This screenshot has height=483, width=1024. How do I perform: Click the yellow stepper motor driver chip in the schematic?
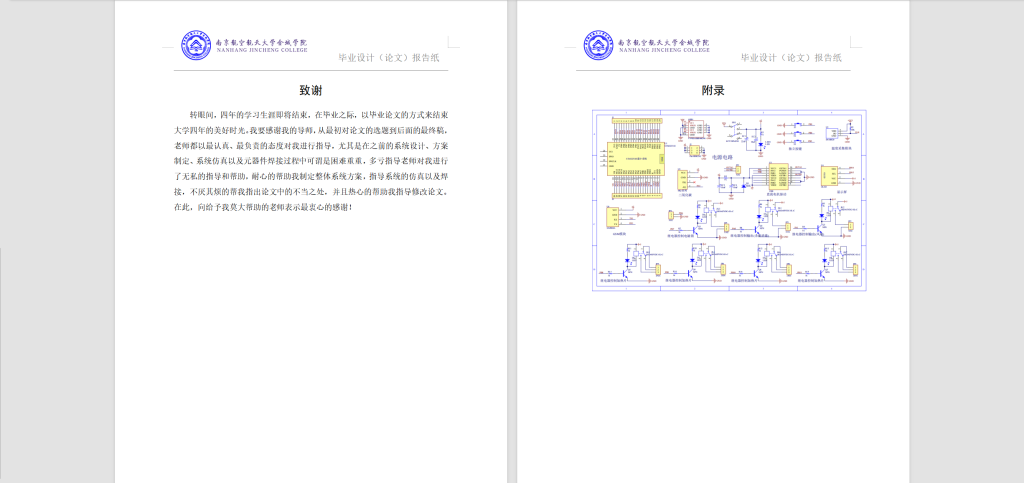pyautogui.click(x=779, y=176)
